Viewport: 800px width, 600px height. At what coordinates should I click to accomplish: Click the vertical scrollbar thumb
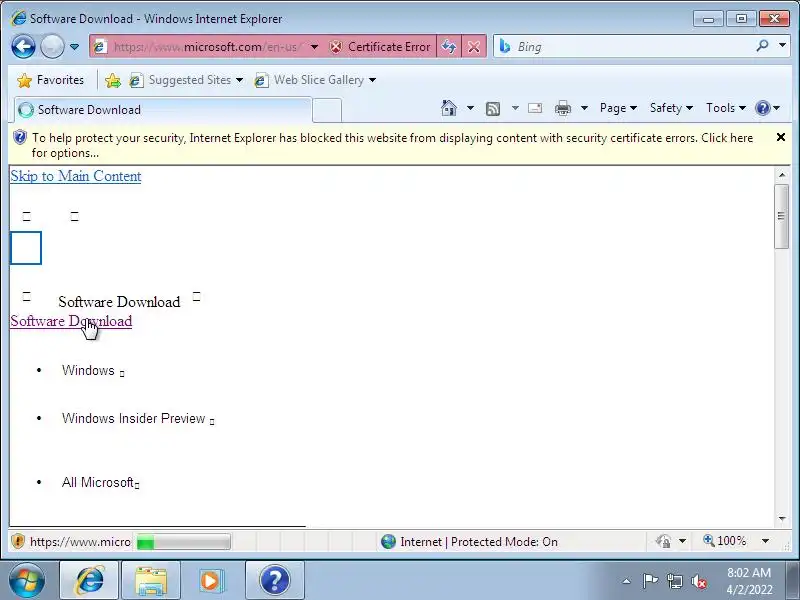781,216
